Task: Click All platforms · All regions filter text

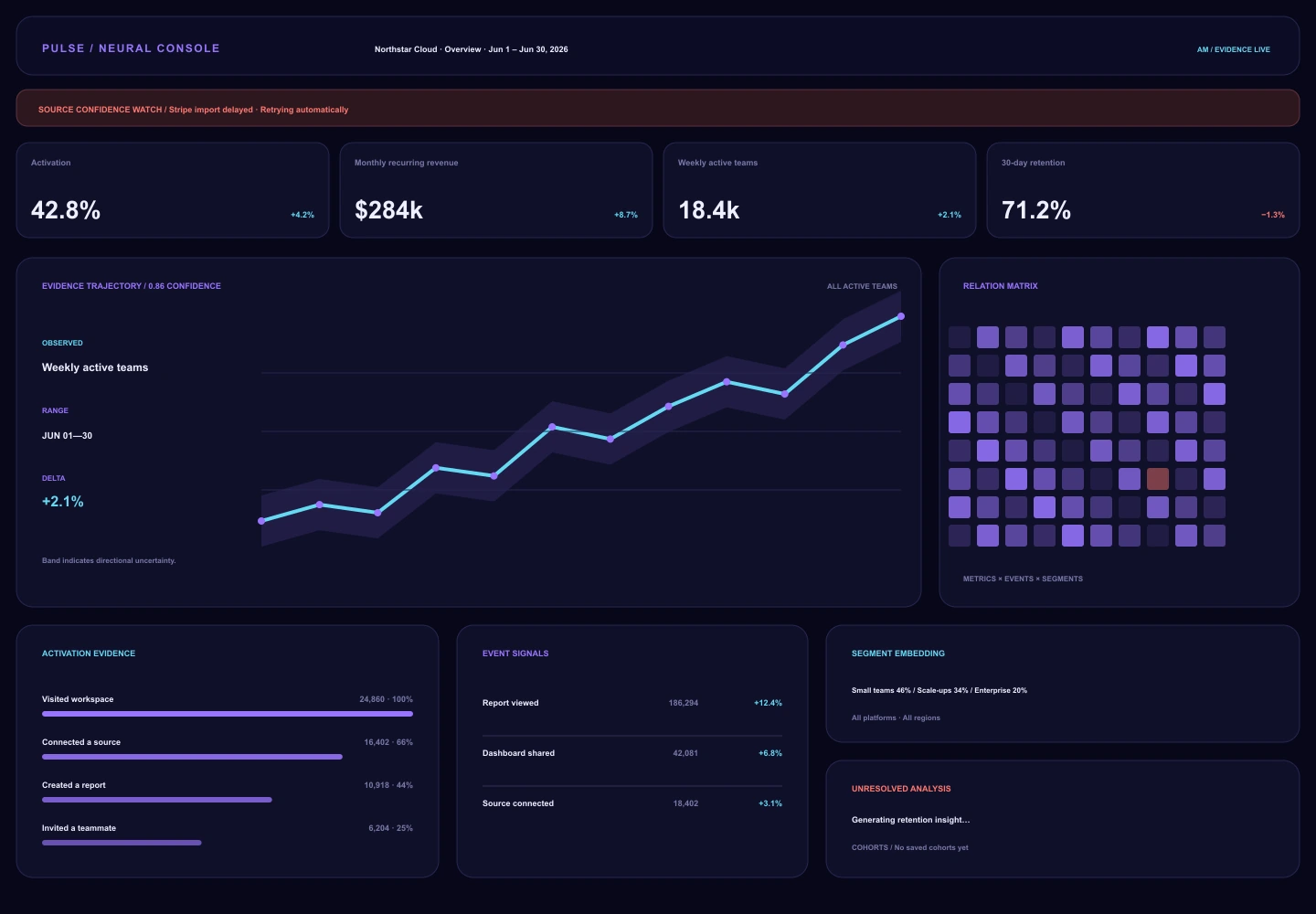Action: tap(896, 717)
